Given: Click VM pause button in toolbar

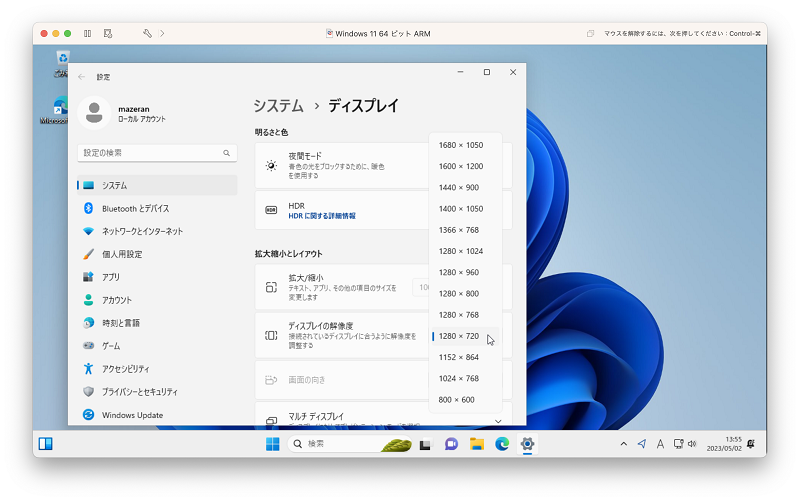Looking at the screenshot, I should click(88, 34).
